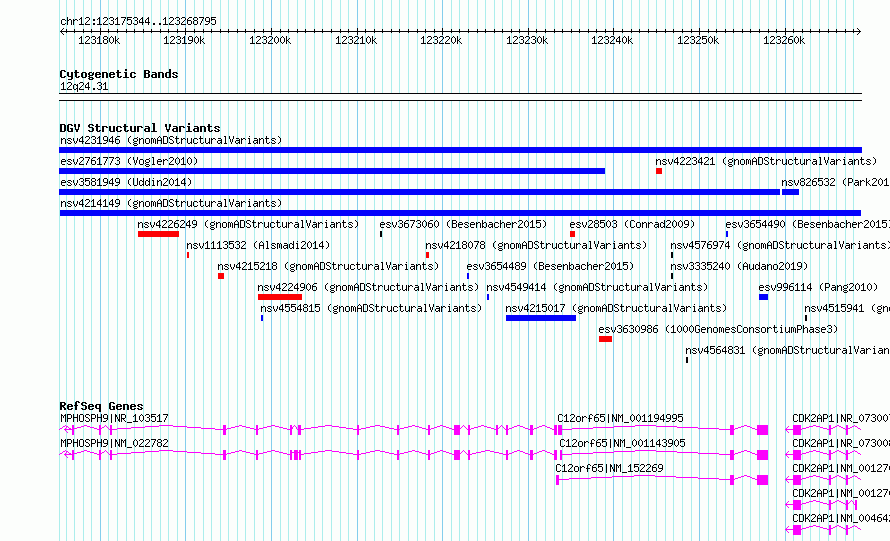The height and width of the screenshot is (541, 890).
Task: Click the 123260k ruler tick label
Action: pyautogui.click(x=784, y=40)
